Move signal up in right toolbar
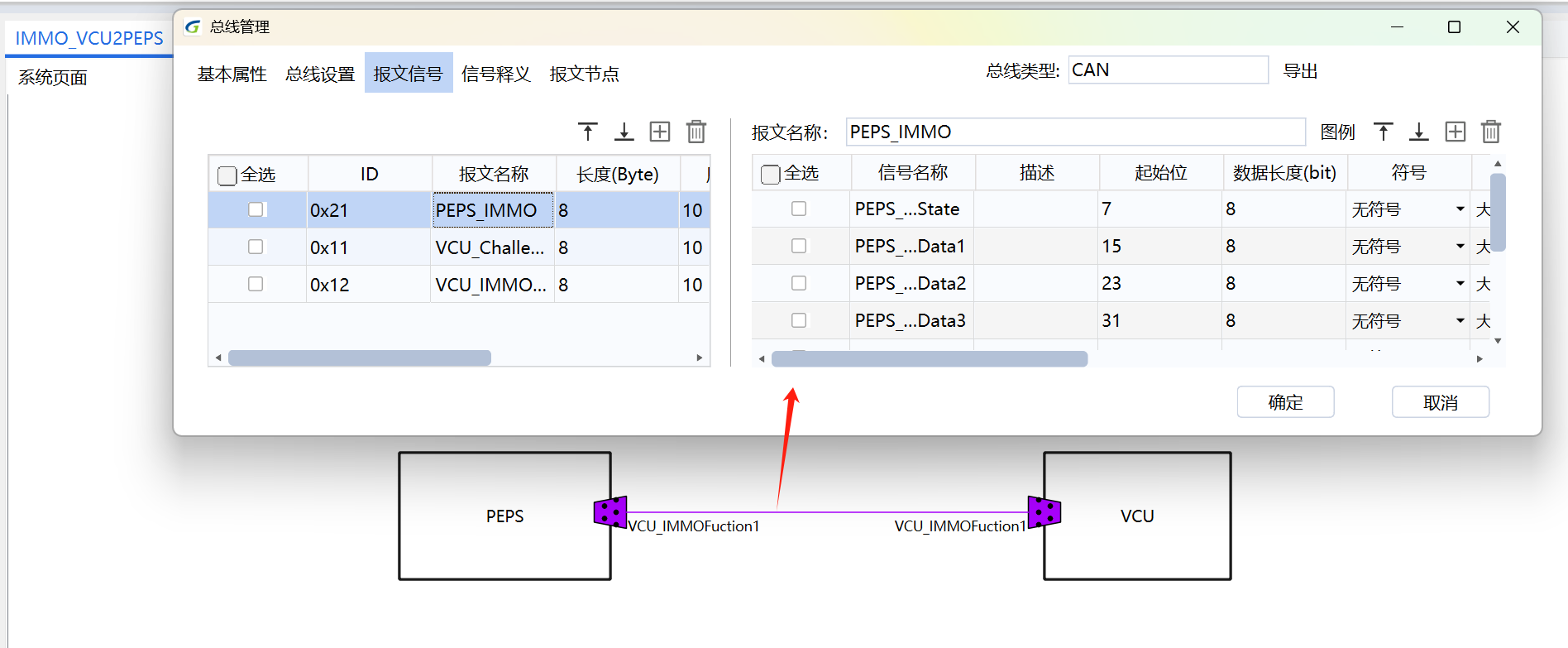The height and width of the screenshot is (648, 1568). 1384,132
